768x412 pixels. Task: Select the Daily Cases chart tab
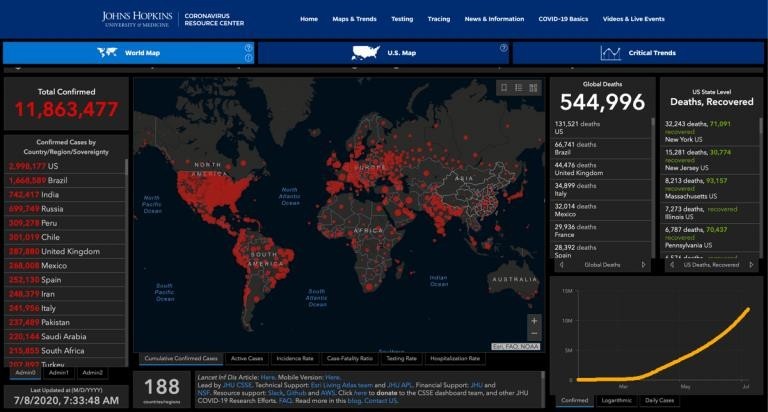(x=659, y=401)
